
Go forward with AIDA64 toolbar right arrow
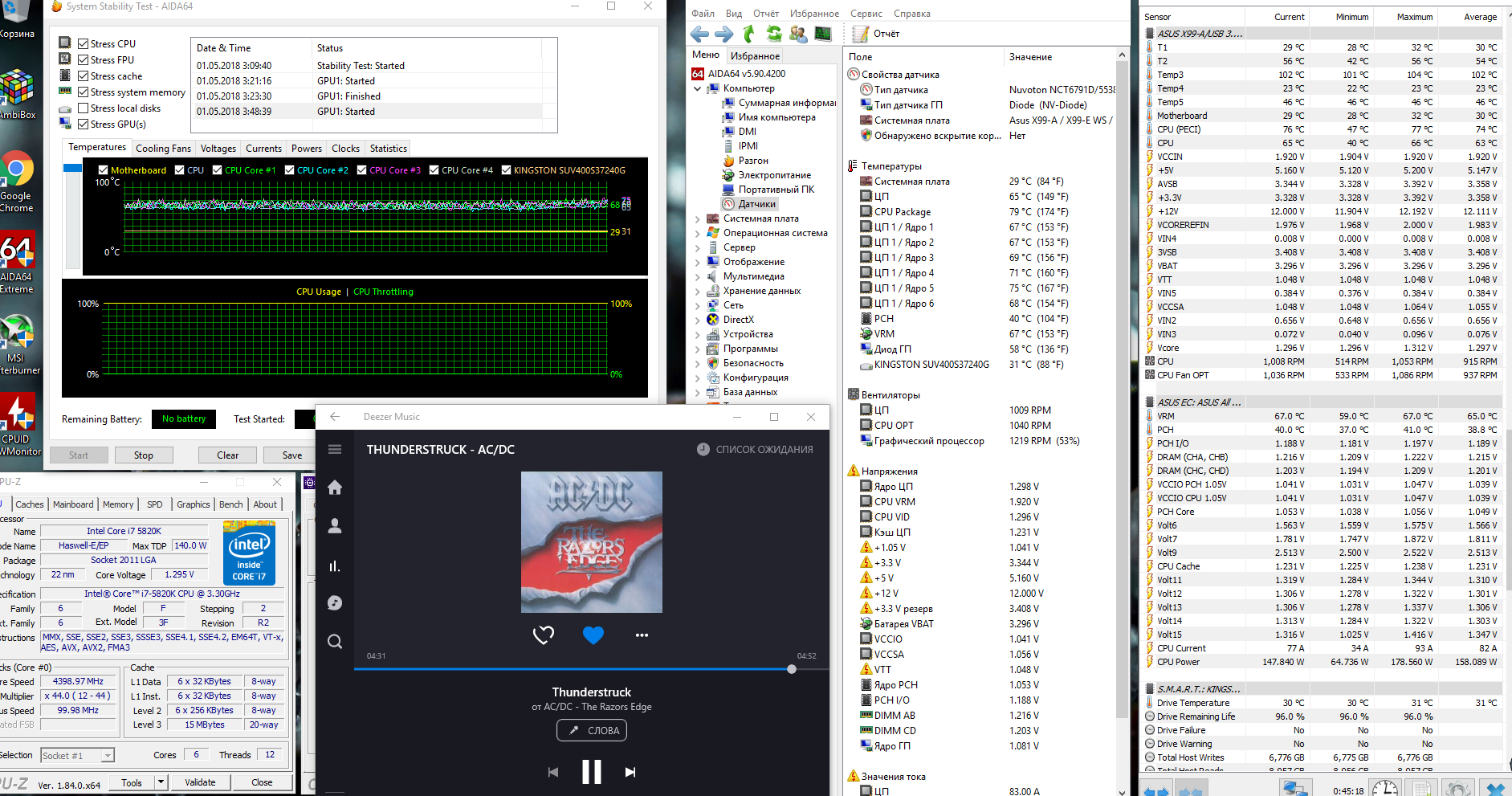(724, 34)
